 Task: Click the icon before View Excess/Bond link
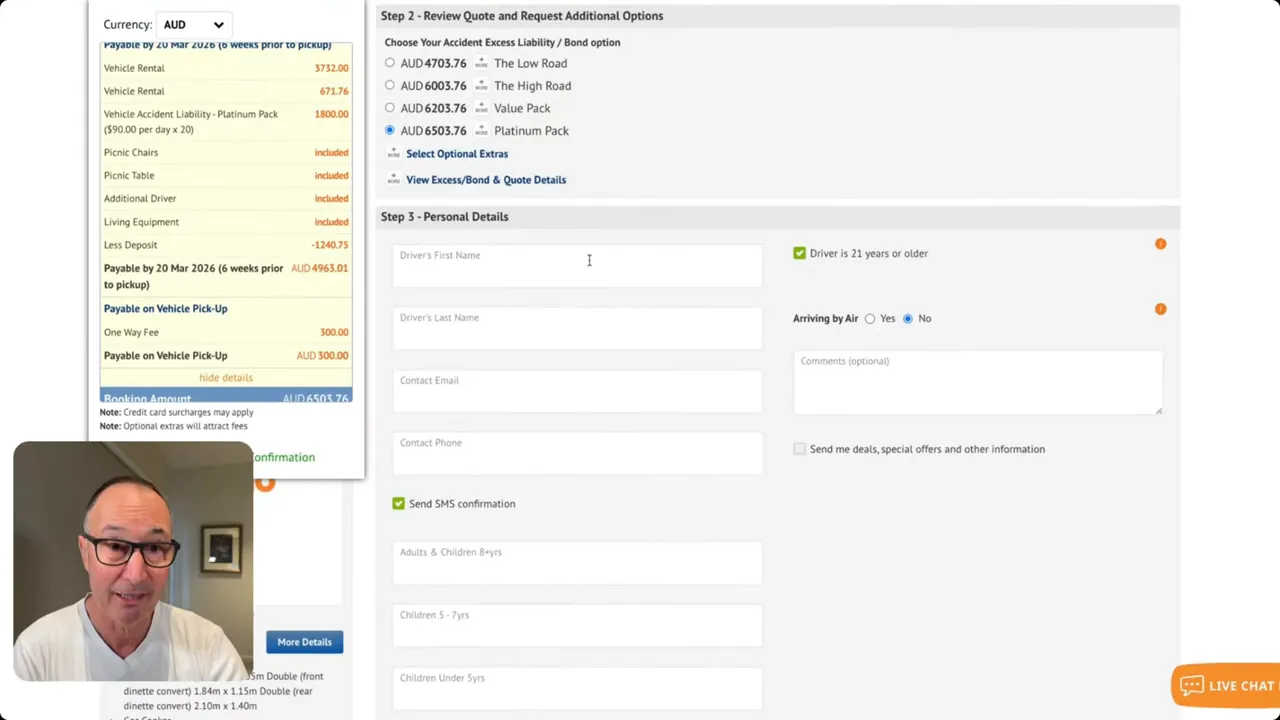coord(393,180)
